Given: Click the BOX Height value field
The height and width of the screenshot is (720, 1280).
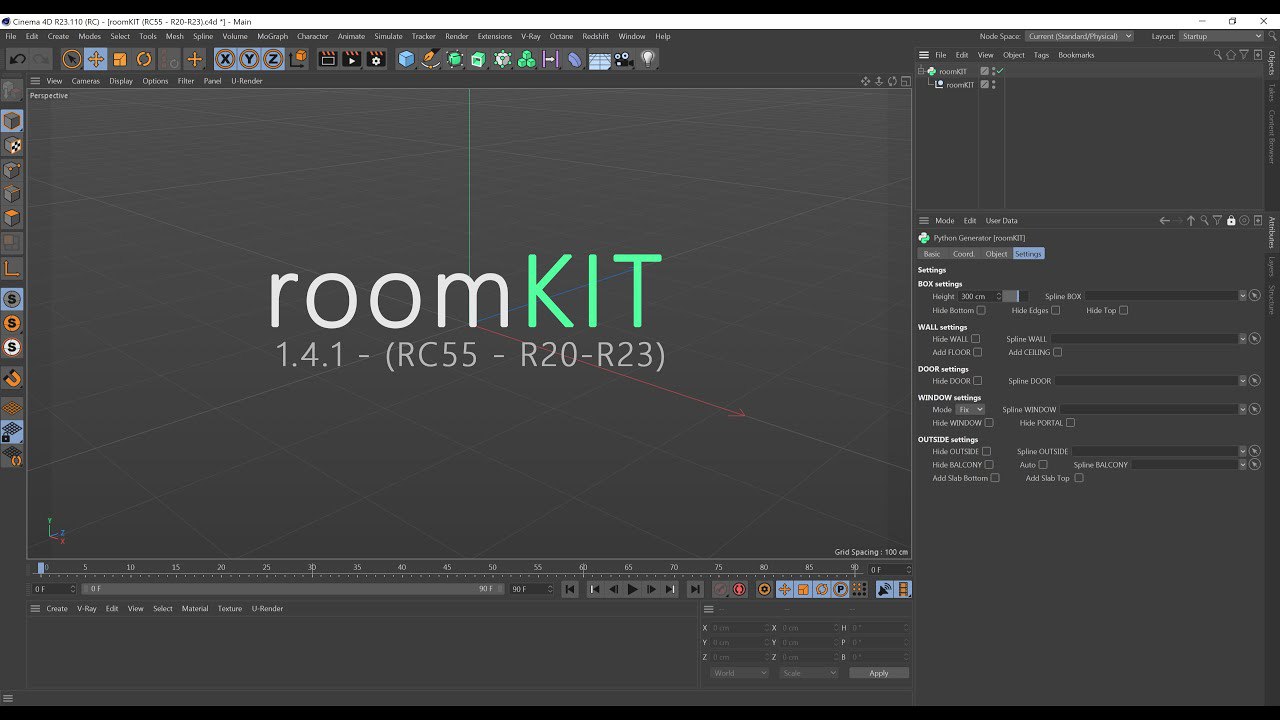Looking at the screenshot, I should (x=977, y=296).
